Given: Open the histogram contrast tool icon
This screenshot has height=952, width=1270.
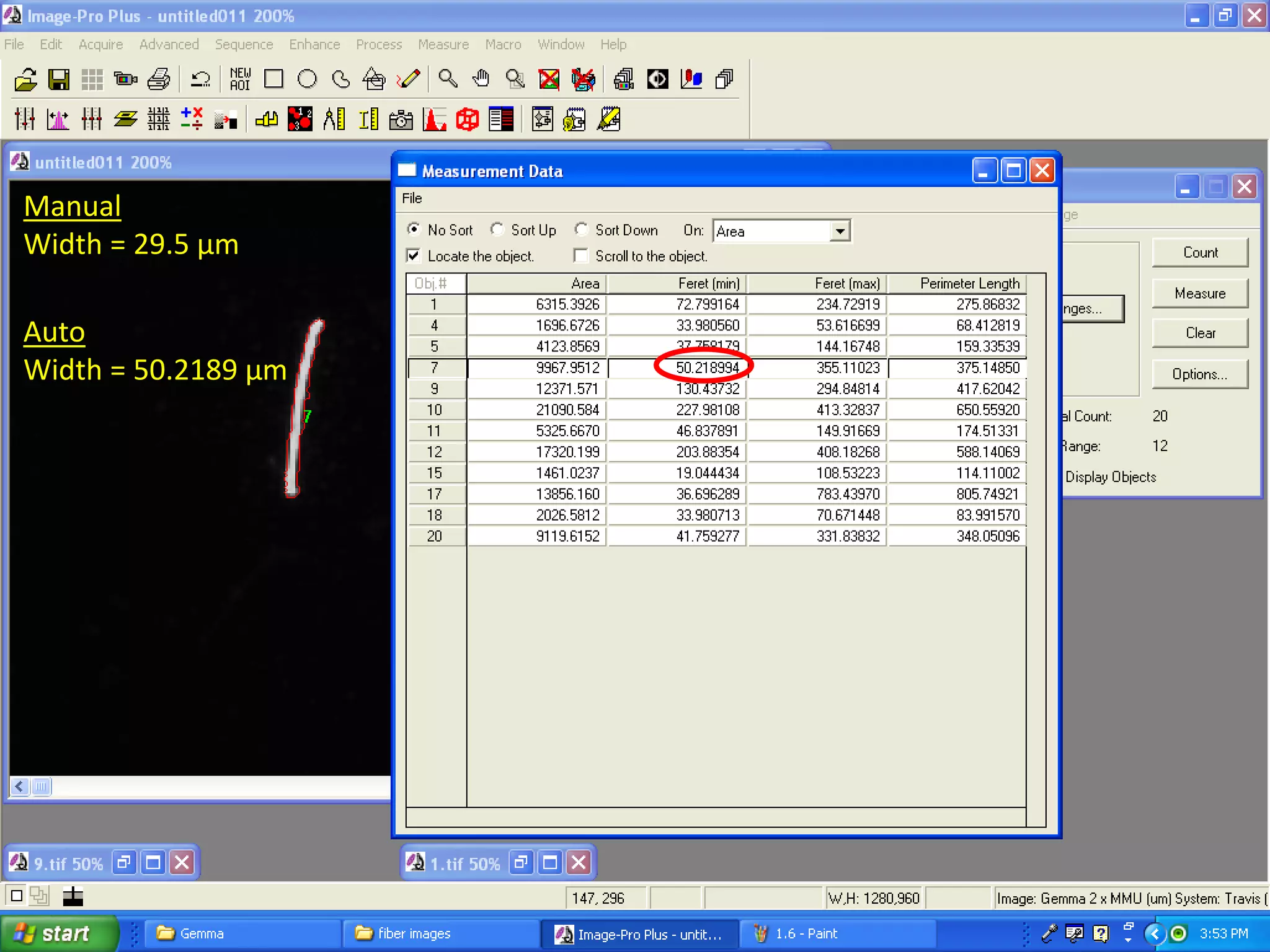Looking at the screenshot, I should tap(58, 119).
